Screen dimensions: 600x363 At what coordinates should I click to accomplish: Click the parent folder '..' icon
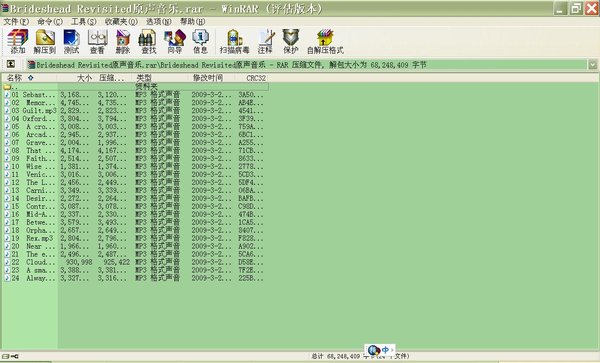(7, 86)
